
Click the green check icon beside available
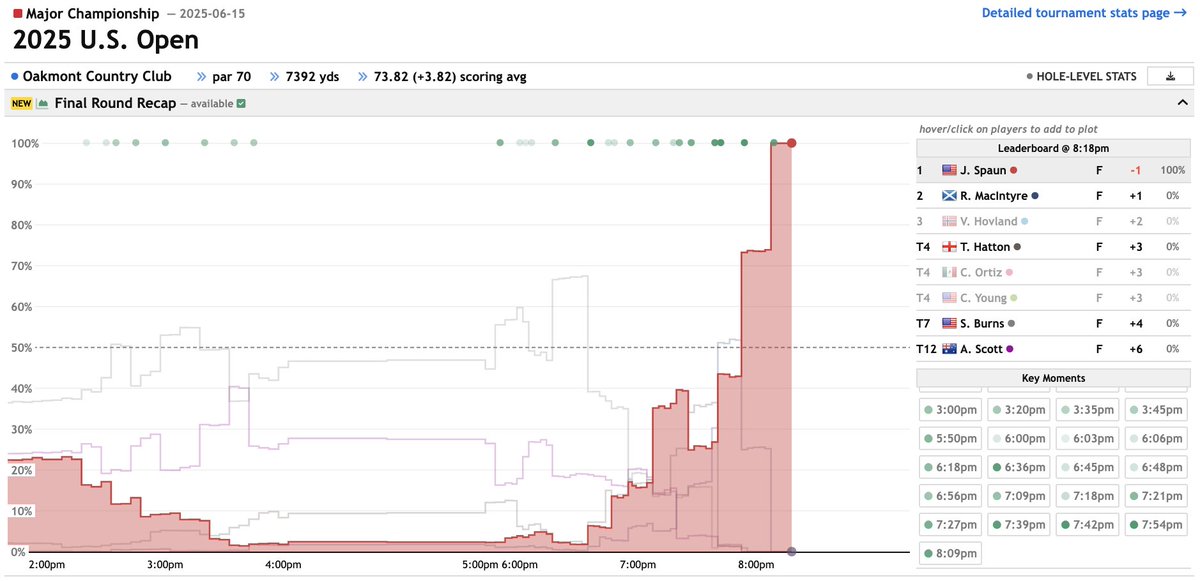(241, 104)
